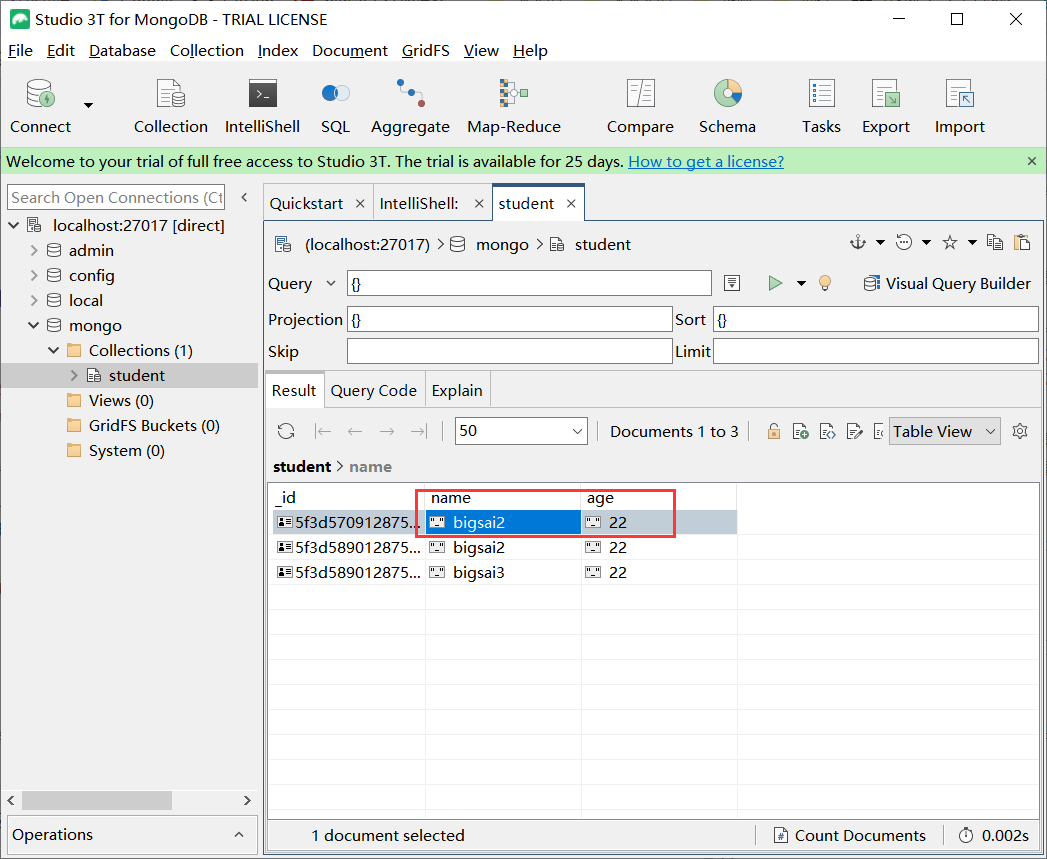Click the edit document pencil icon
Image resolution: width=1047 pixels, height=859 pixels.
pos(854,432)
